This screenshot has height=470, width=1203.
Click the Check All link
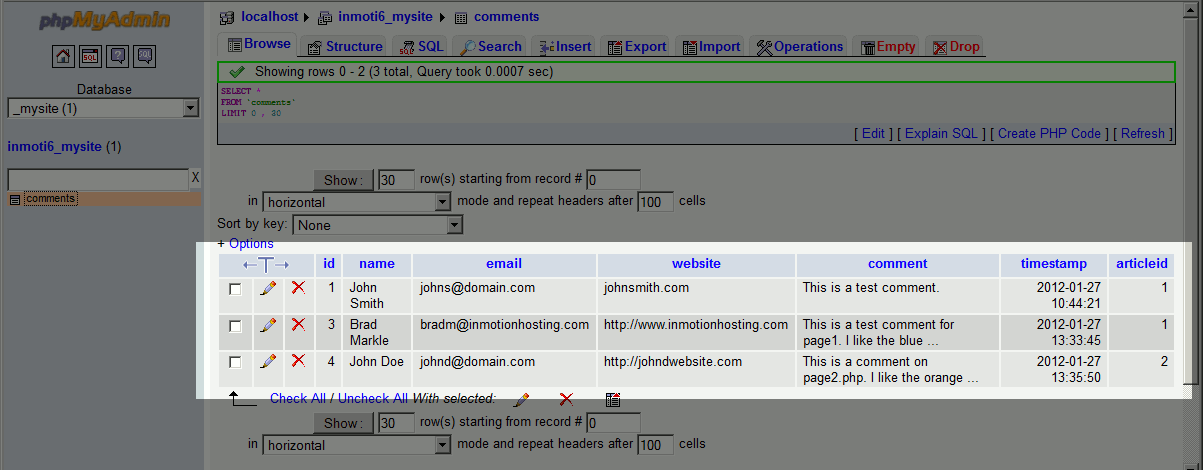pos(297,398)
